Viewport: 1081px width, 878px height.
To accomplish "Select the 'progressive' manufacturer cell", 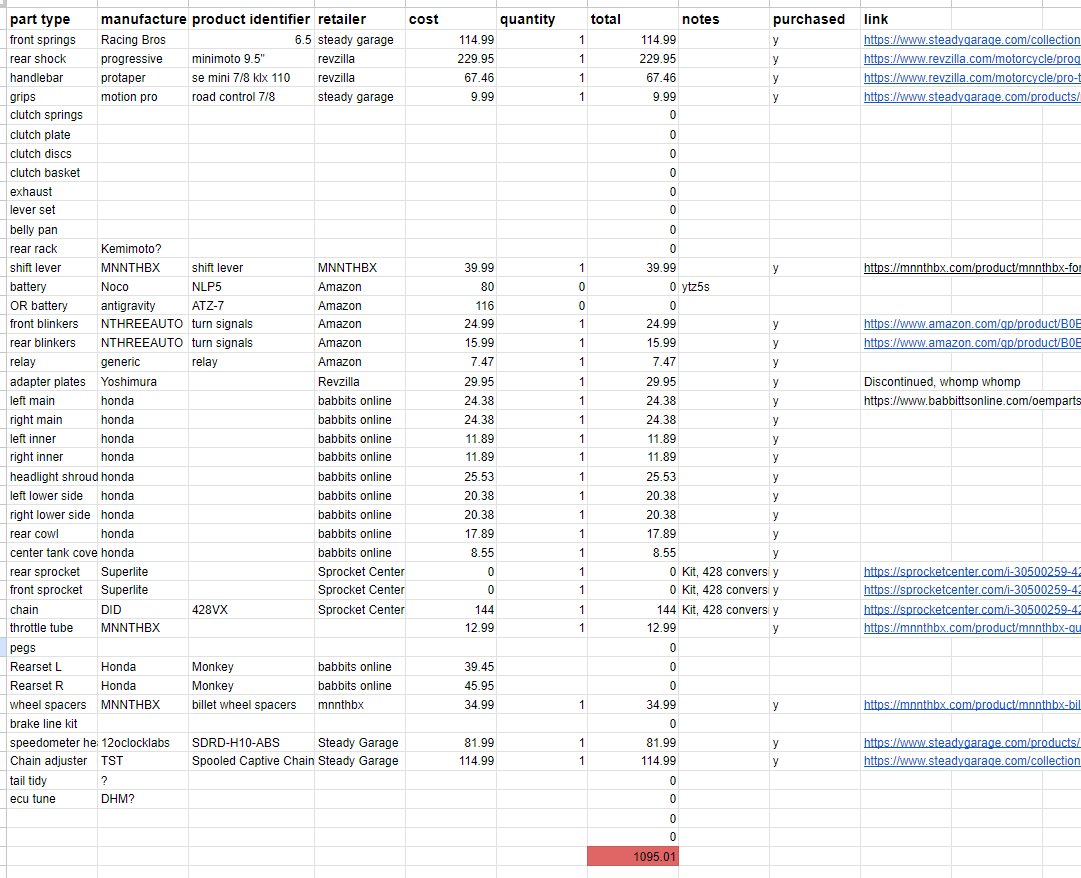I will [x=143, y=59].
